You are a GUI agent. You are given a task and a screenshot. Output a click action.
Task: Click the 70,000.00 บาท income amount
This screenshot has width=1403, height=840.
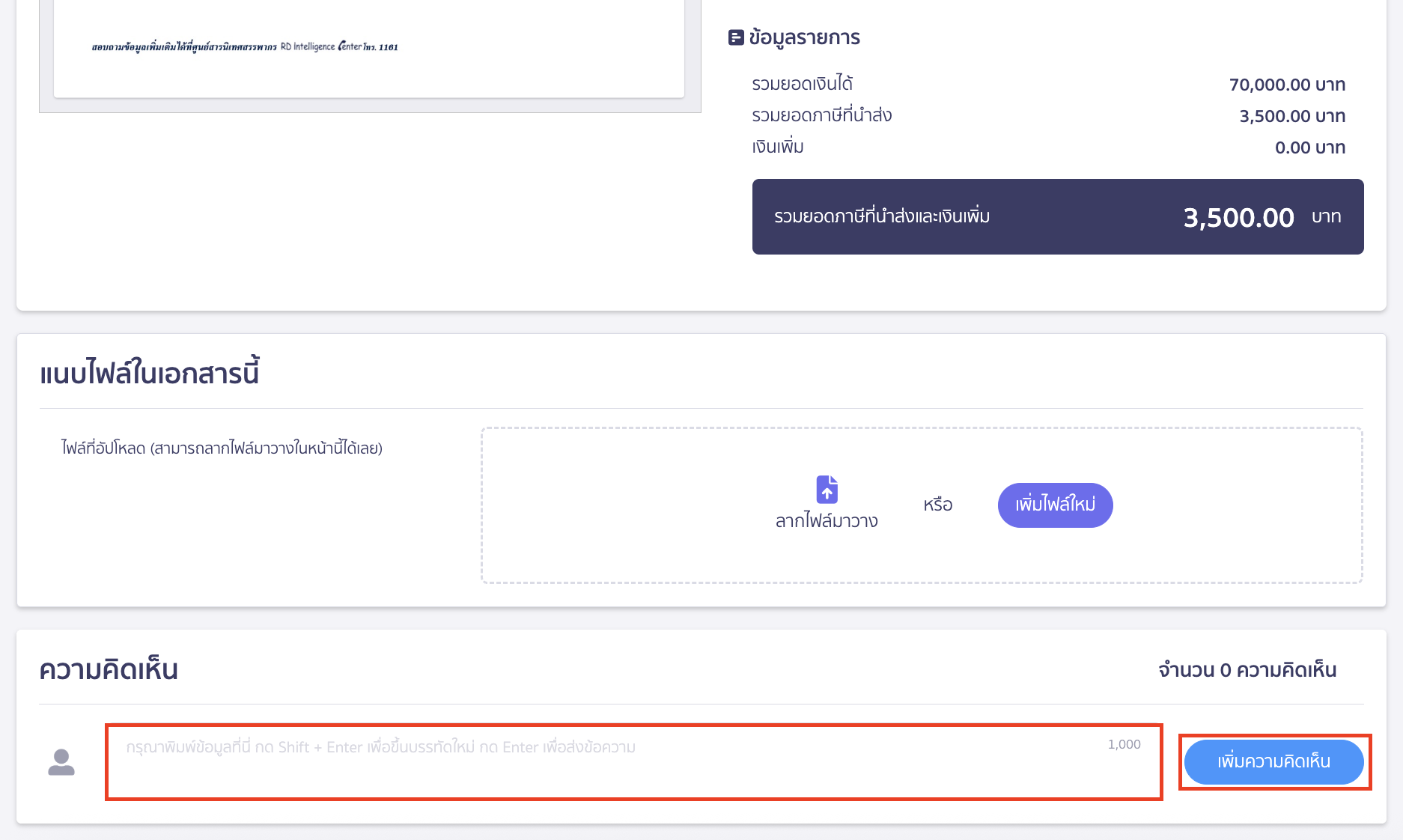pos(1287,85)
